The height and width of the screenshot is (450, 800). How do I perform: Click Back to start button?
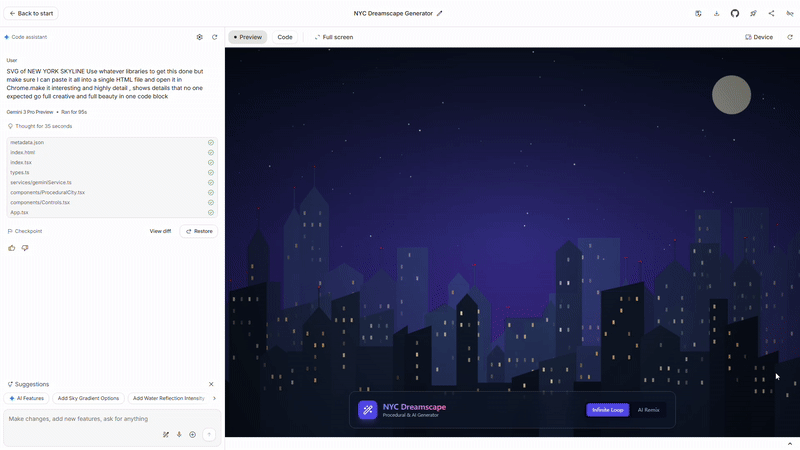point(32,13)
